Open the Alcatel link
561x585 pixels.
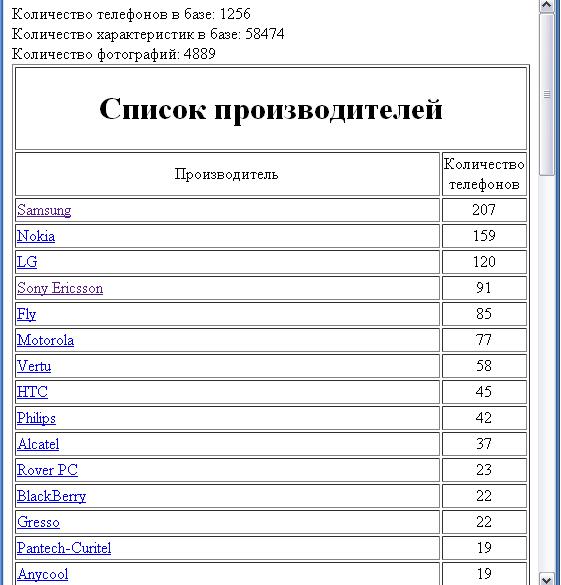38,444
